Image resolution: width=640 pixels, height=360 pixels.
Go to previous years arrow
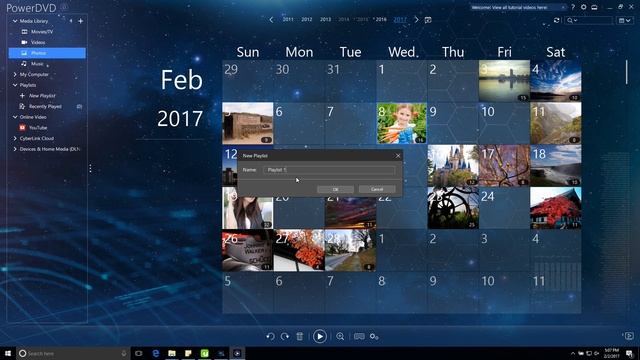click(x=271, y=20)
